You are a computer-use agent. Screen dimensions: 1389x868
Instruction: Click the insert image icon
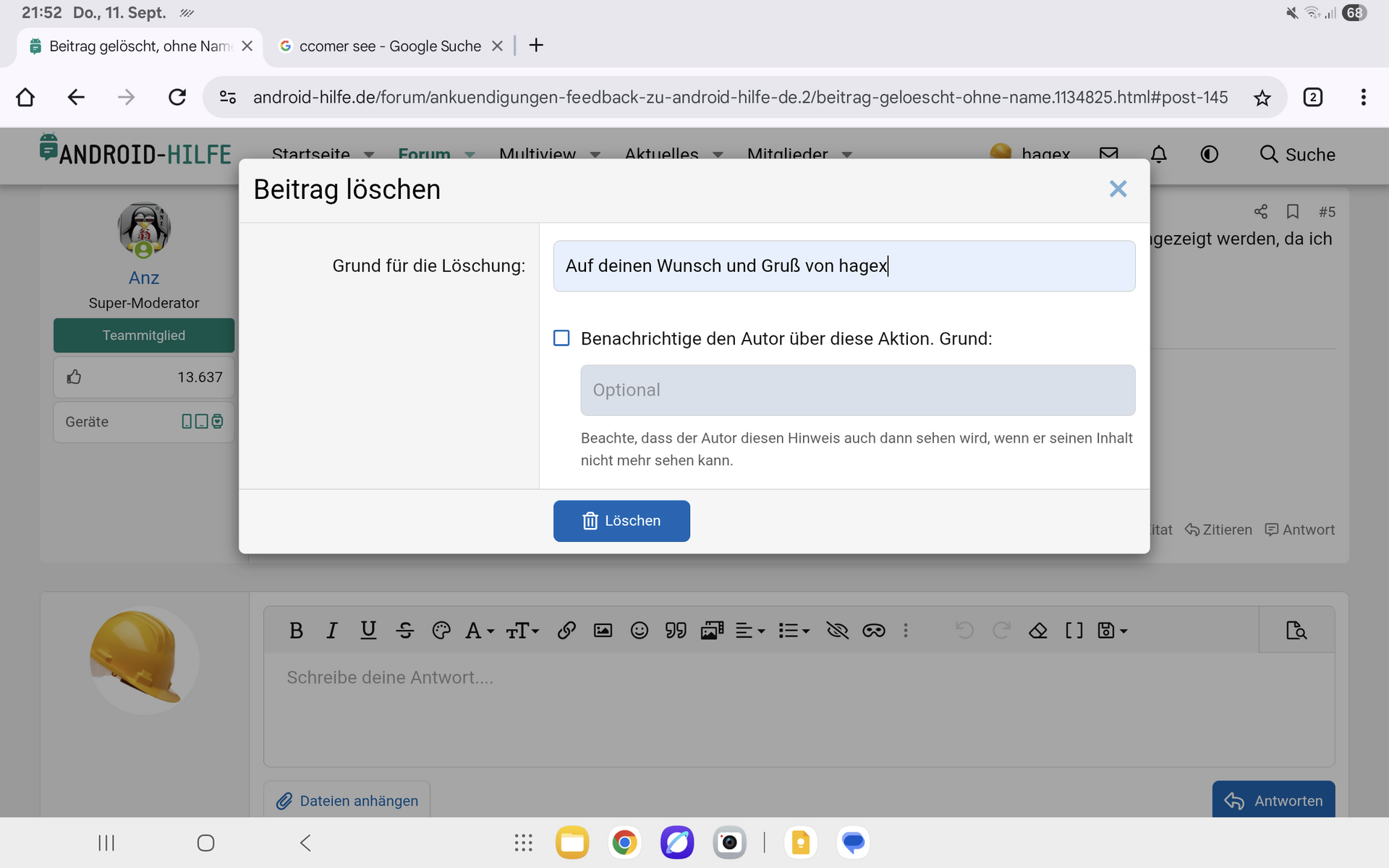(x=603, y=631)
